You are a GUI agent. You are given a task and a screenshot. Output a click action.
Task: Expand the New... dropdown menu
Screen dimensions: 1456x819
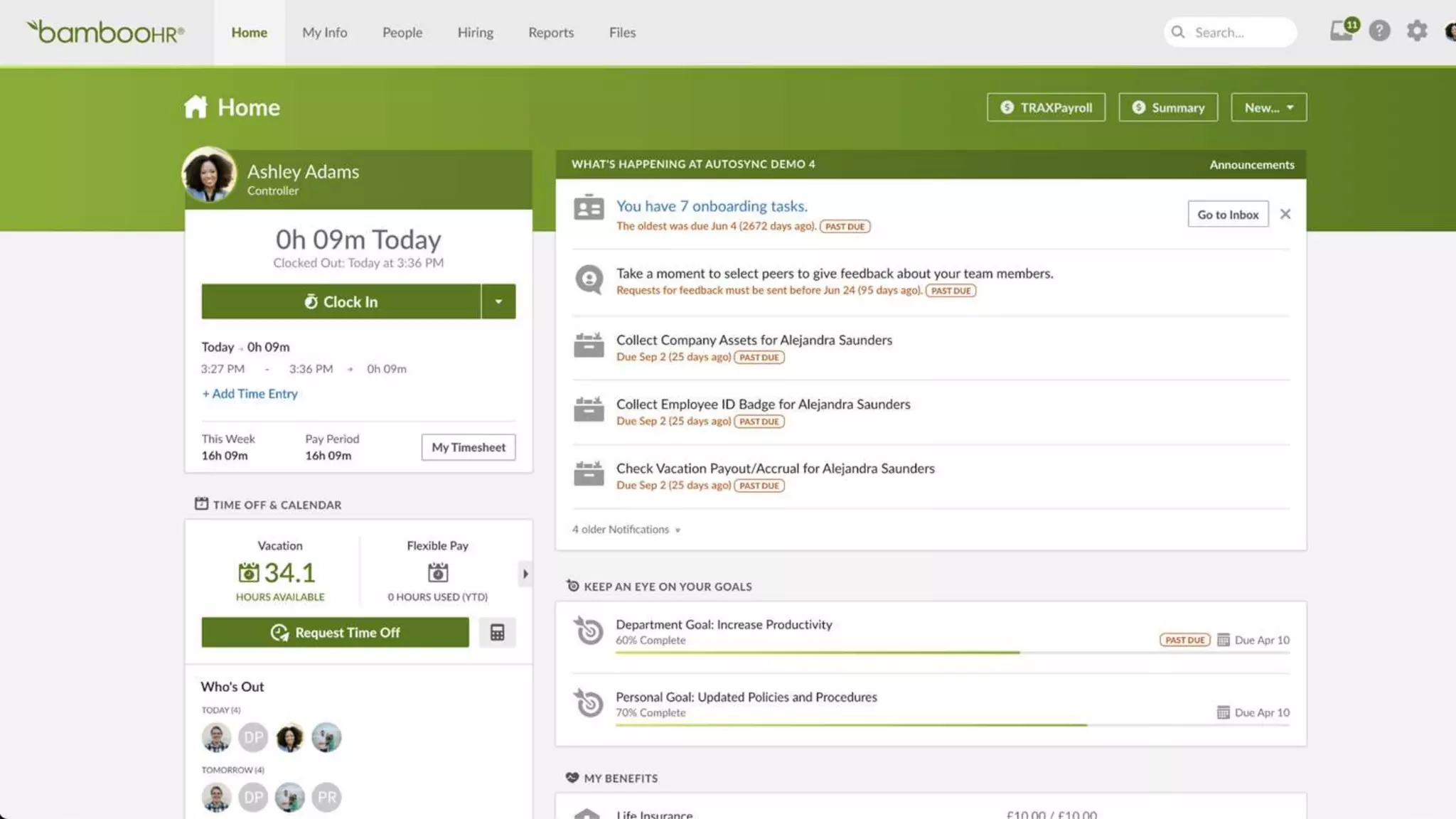1268,107
